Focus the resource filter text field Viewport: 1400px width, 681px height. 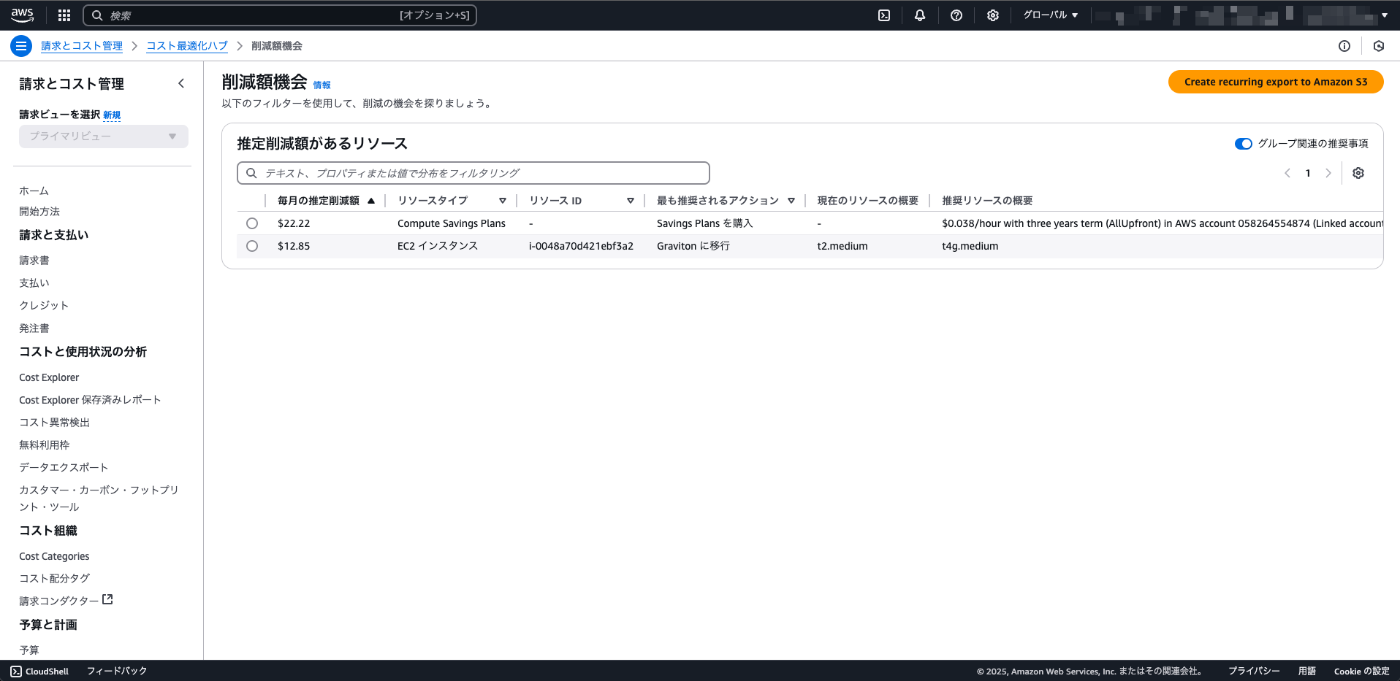coord(473,173)
